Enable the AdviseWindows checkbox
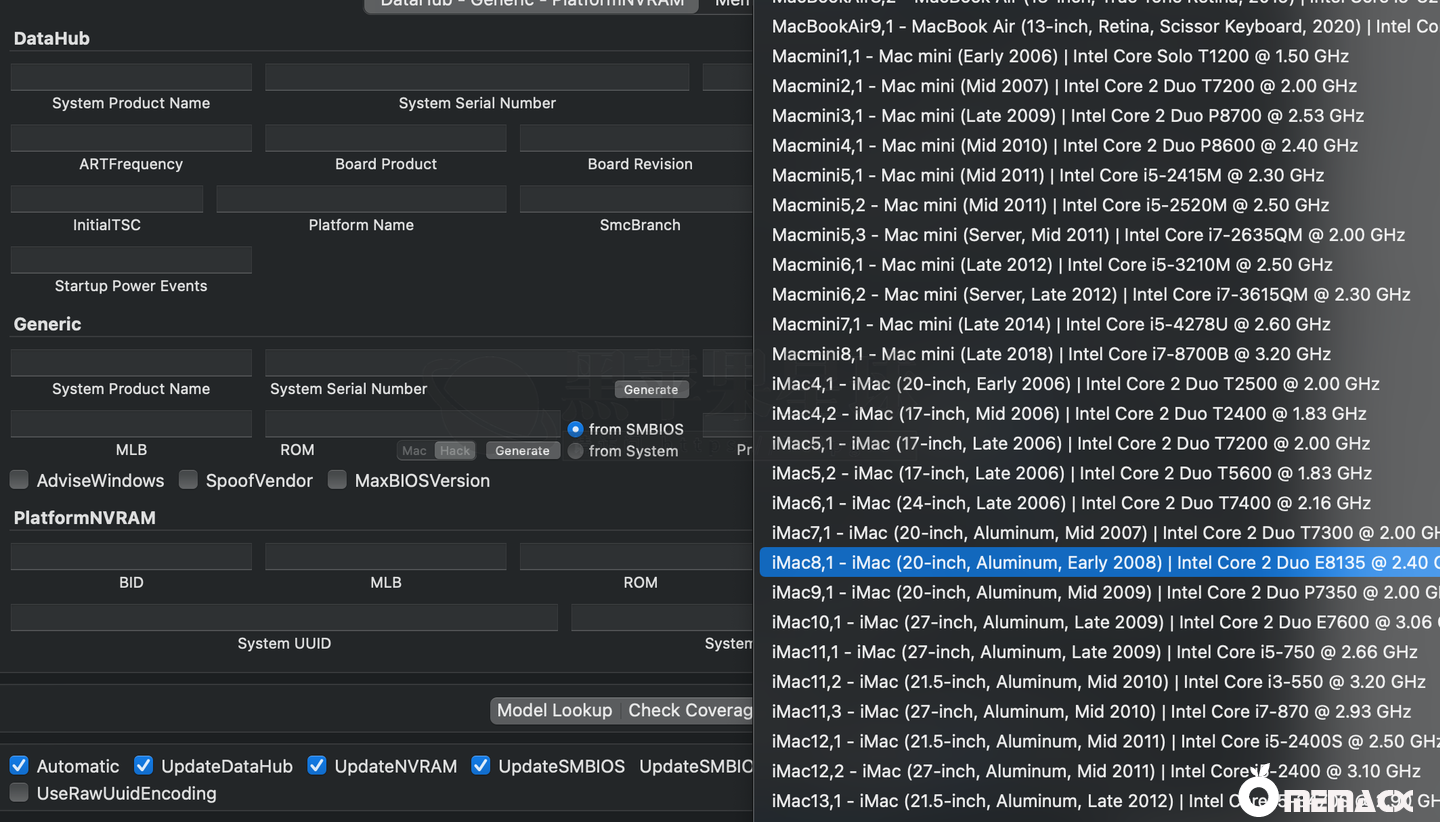 pyautogui.click(x=19, y=480)
